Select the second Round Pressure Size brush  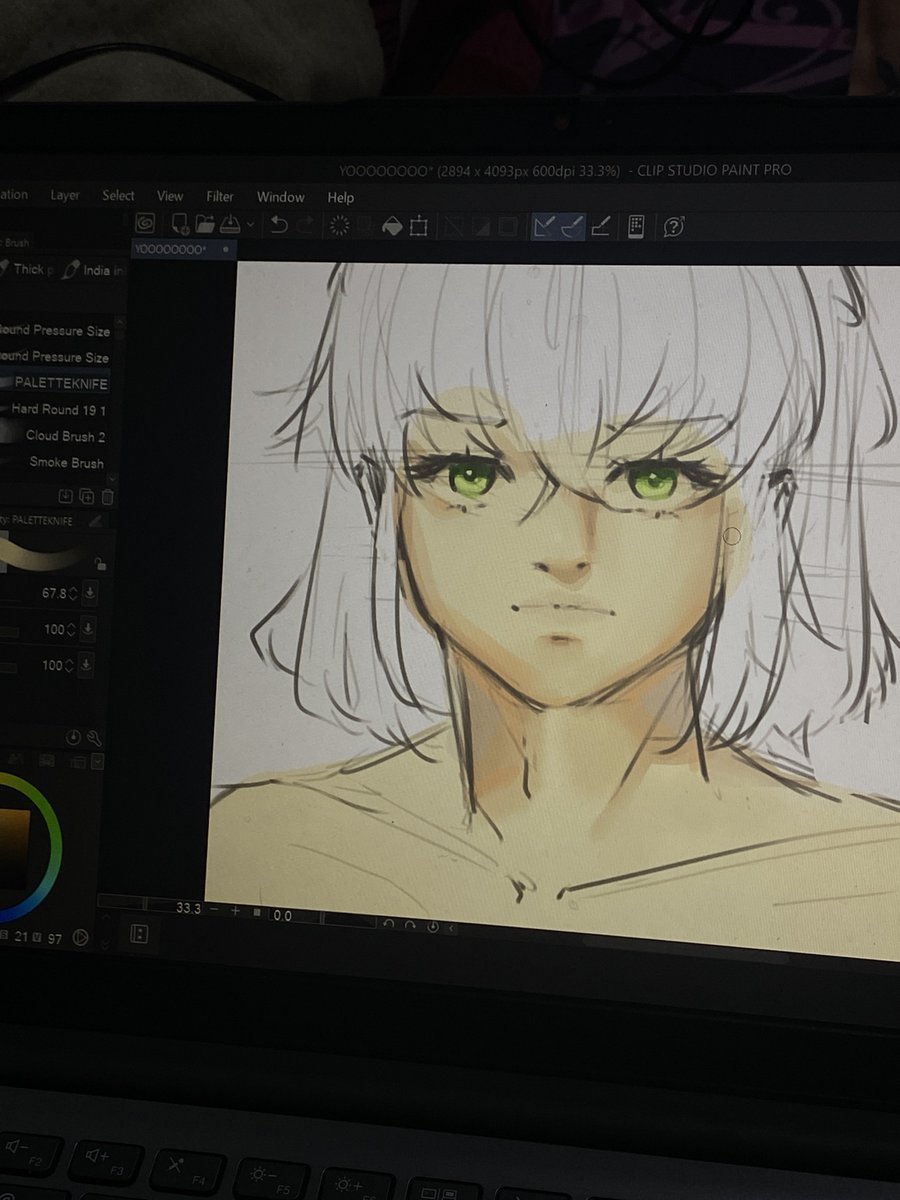(x=55, y=357)
